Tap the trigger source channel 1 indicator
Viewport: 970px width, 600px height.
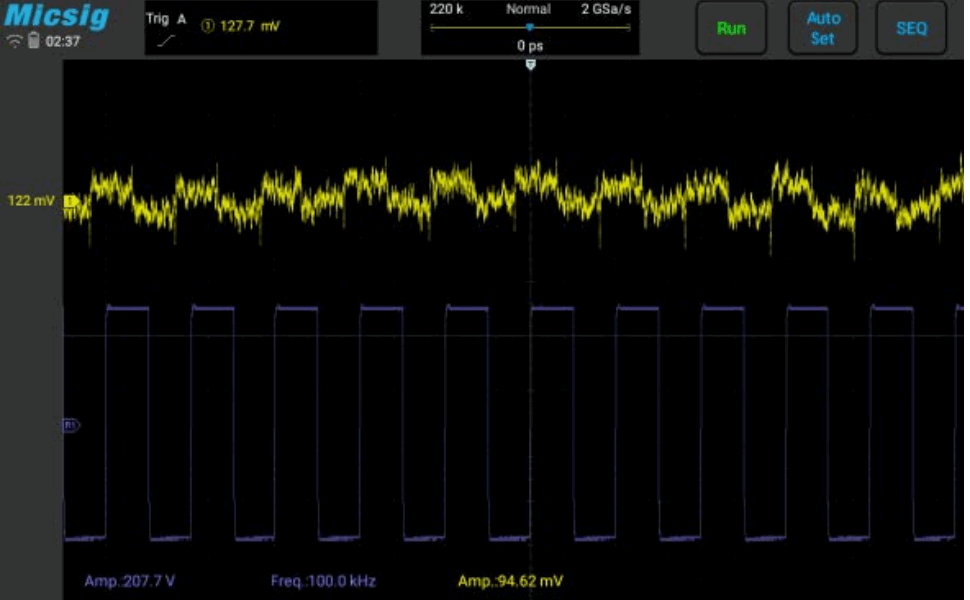click(209, 25)
